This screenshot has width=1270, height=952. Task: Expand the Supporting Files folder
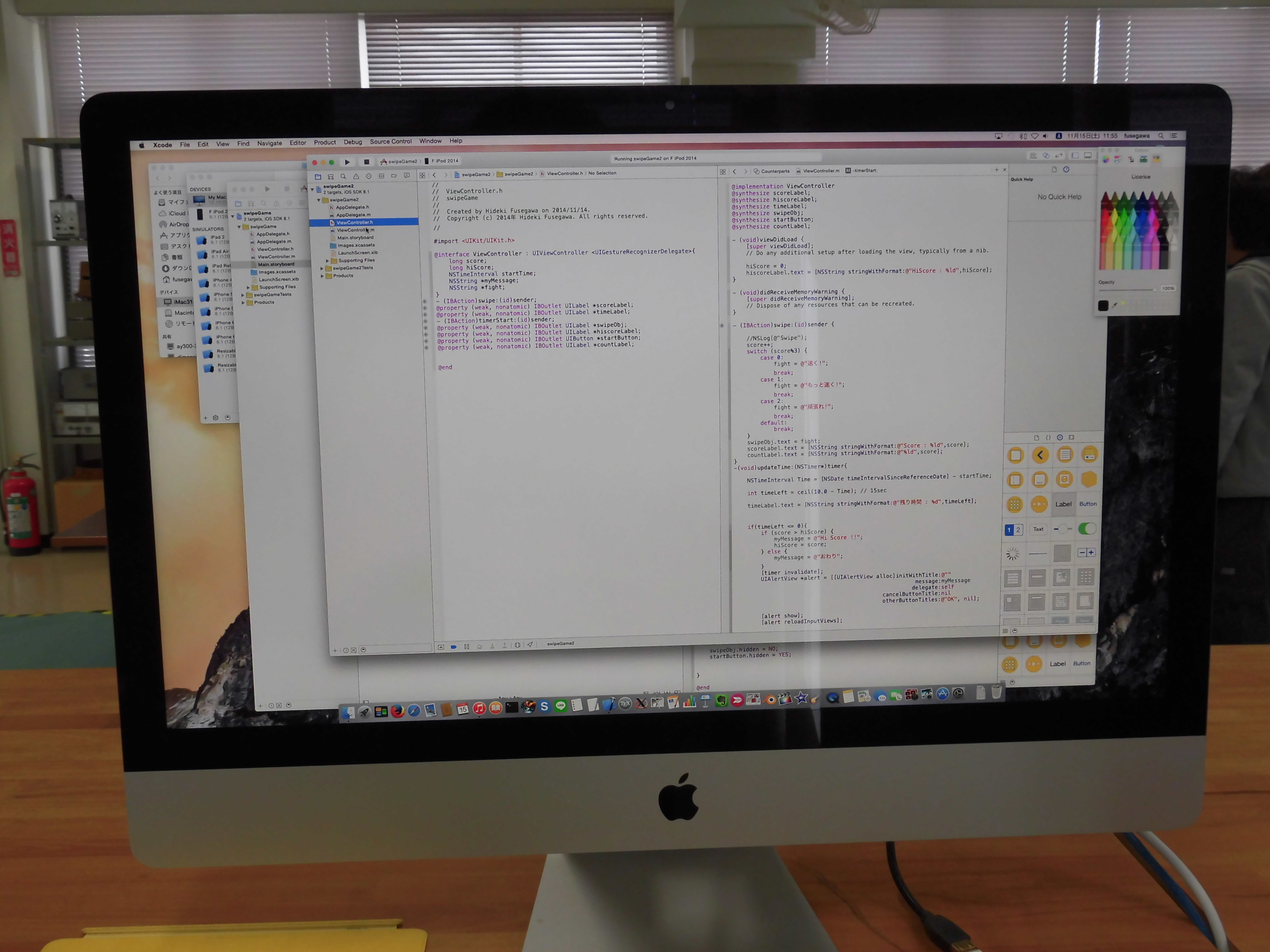(x=327, y=261)
